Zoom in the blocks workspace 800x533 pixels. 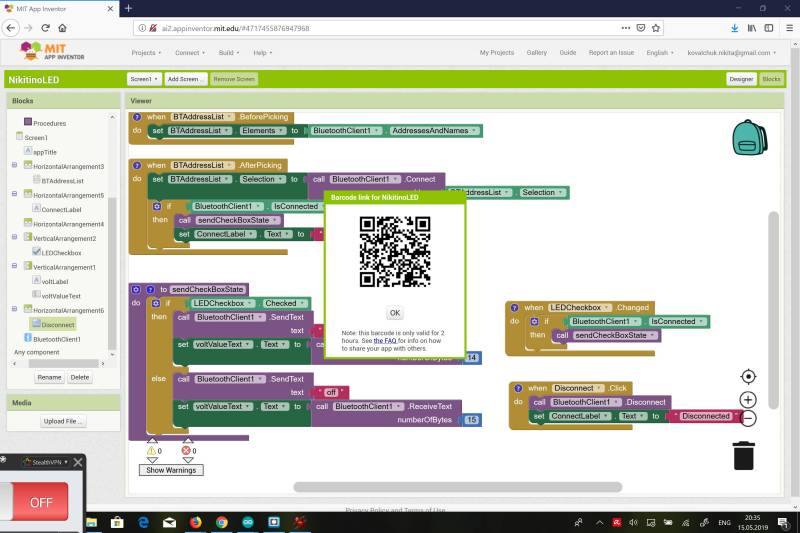click(748, 399)
